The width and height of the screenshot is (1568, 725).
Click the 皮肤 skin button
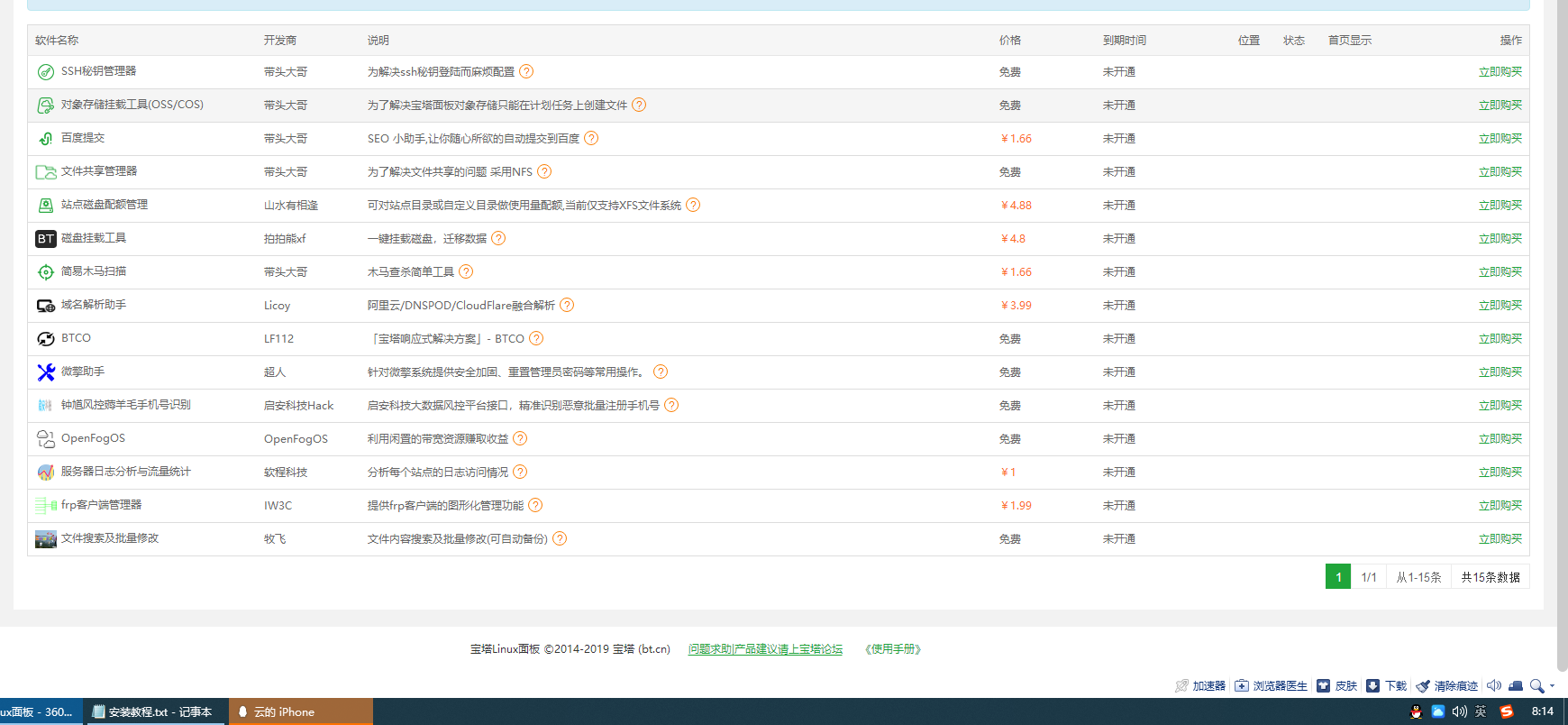coord(1337,685)
